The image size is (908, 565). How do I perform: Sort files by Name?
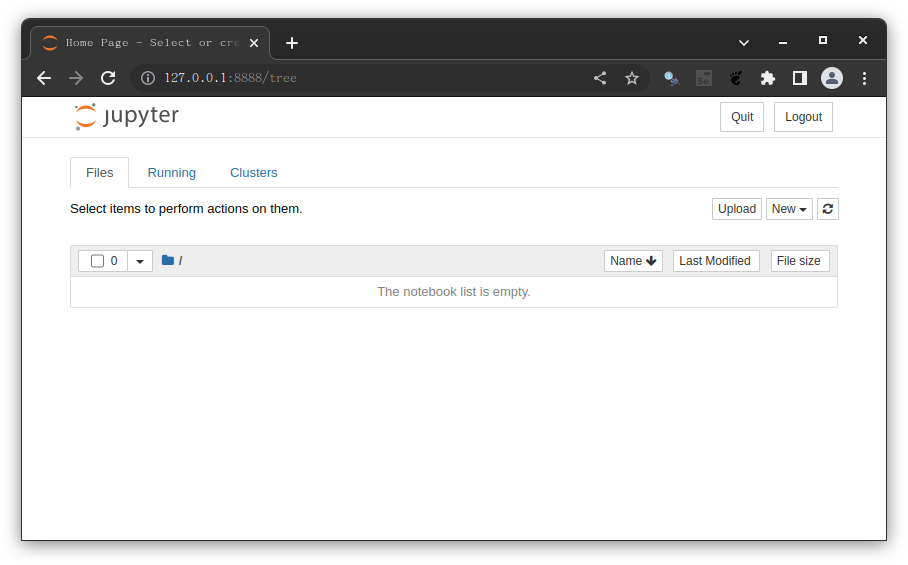click(633, 261)
